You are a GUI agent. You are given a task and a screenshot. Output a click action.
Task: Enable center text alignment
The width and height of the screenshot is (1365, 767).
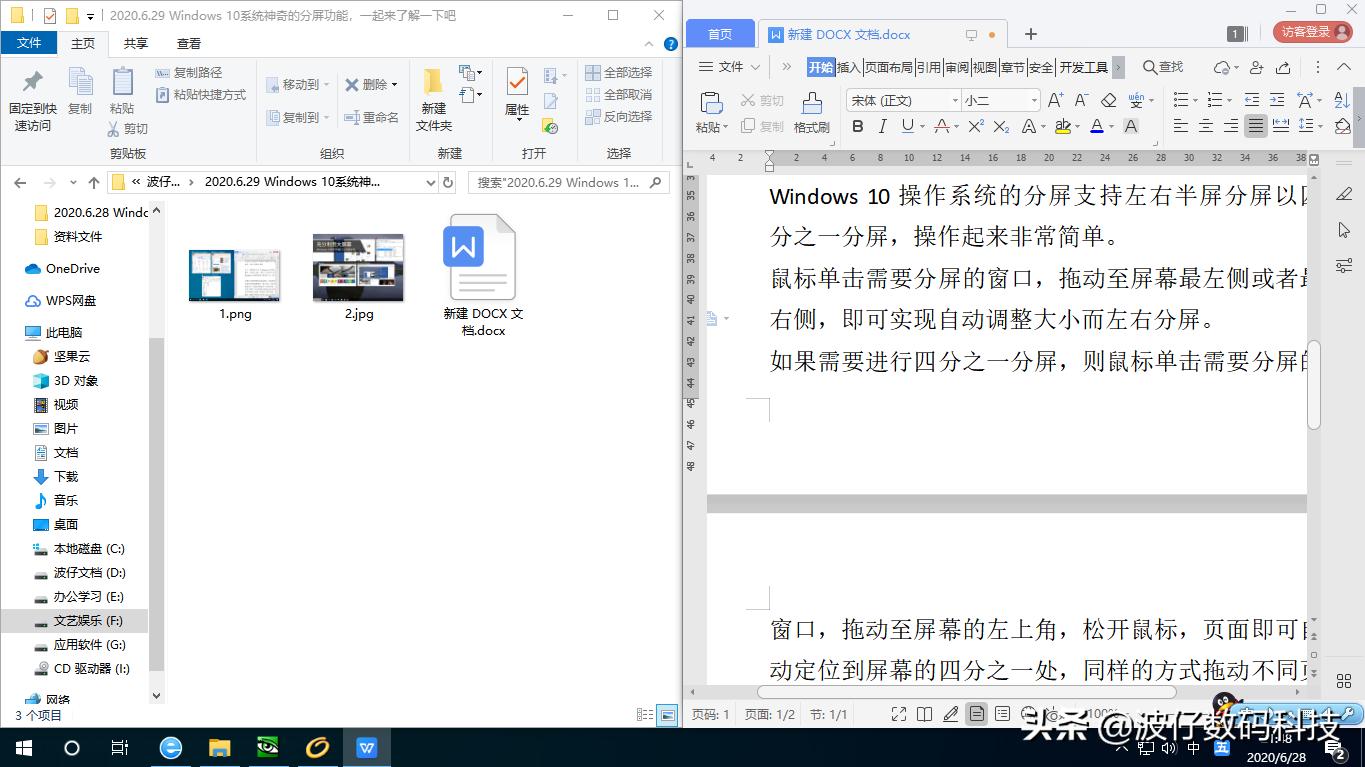tap(1206, 124)
